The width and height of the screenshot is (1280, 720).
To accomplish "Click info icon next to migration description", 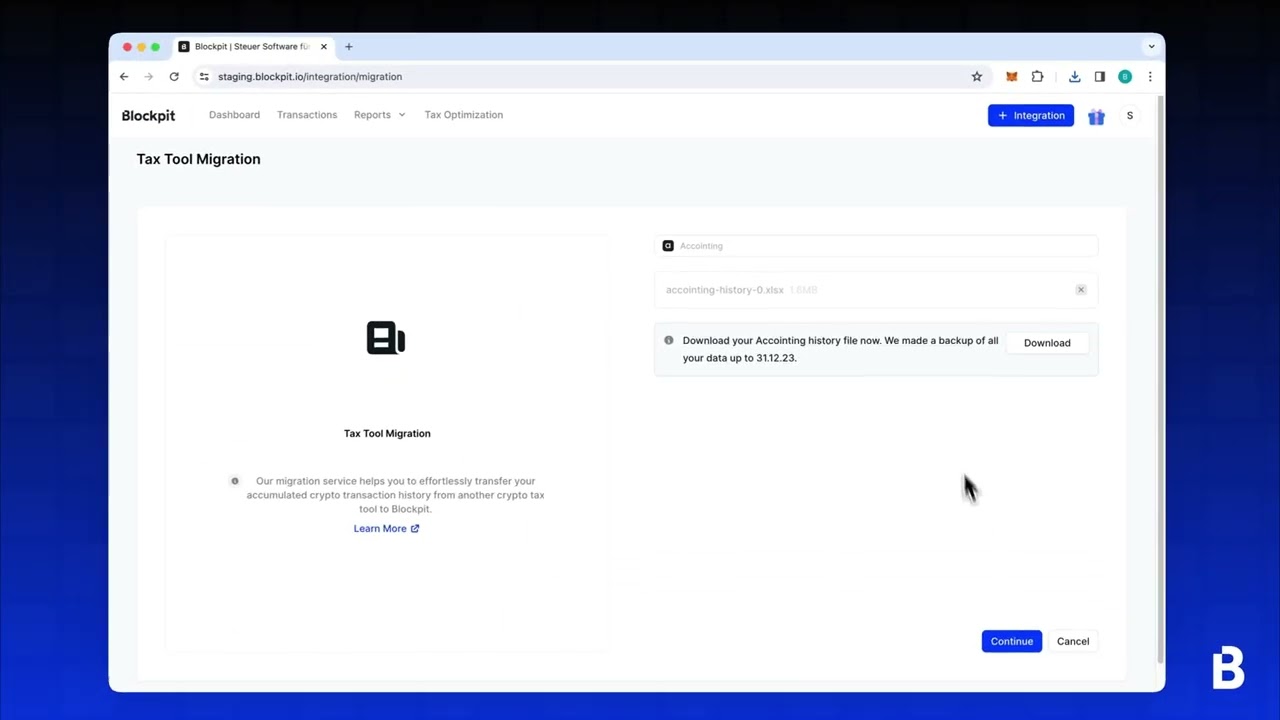I will click(x=235, y=481).
